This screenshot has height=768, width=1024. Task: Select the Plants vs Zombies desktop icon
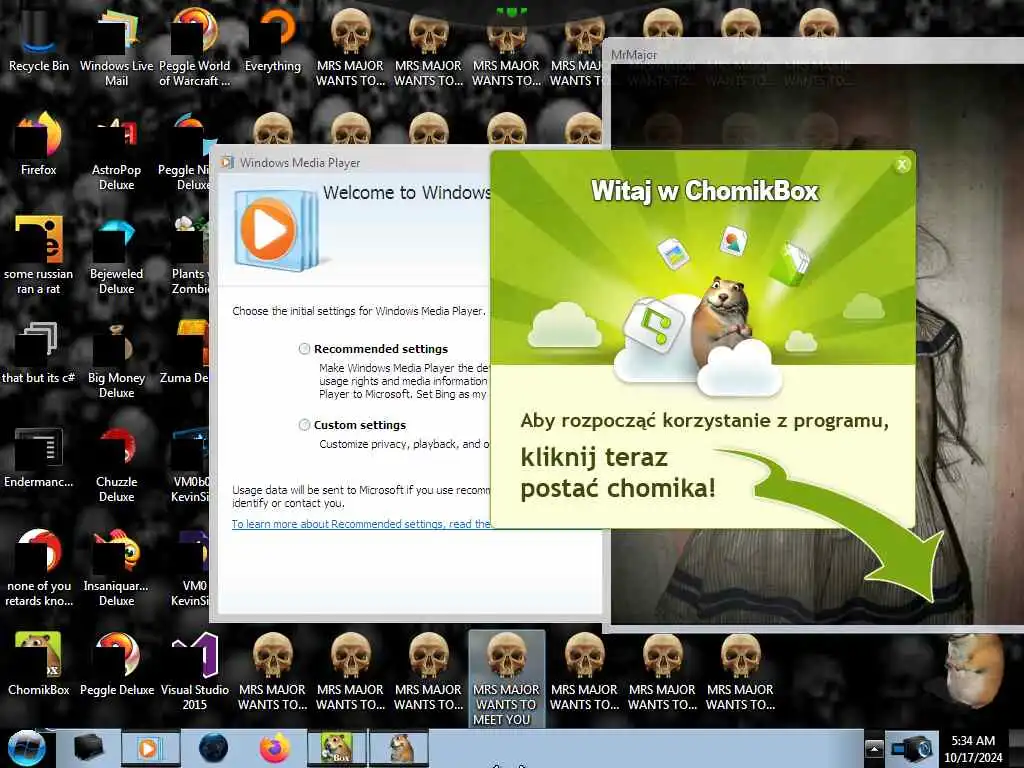click(x=189, y=255)
